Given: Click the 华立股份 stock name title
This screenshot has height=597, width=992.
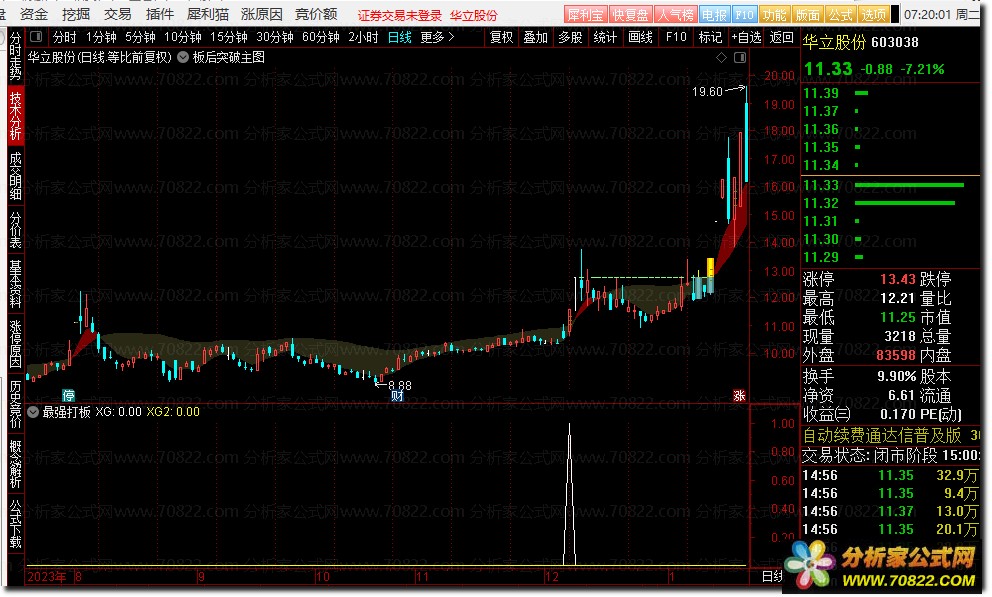Looking at the screenshot, I should click(834, 42).
